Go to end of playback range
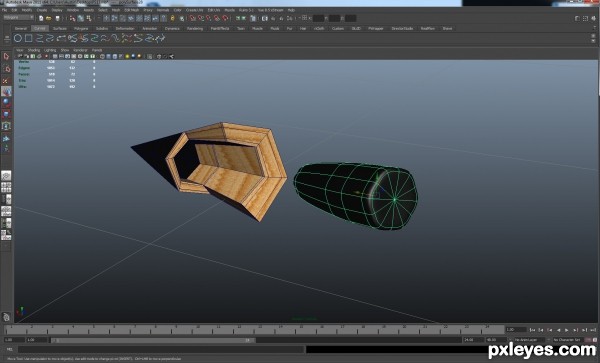 click(593, 330)
